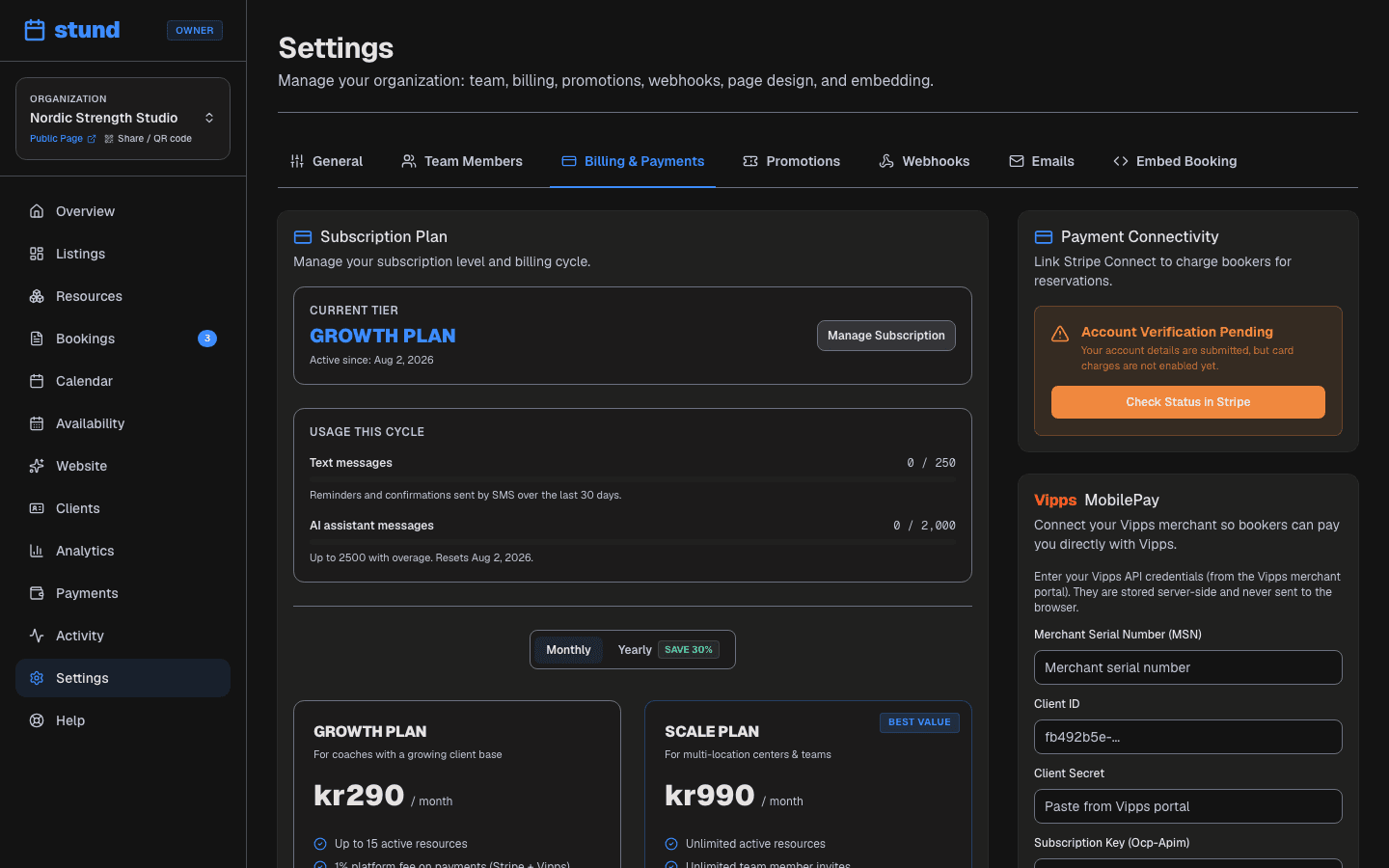Click the Bookings notification count badge
1389x868 pixels.
(207, 339)
